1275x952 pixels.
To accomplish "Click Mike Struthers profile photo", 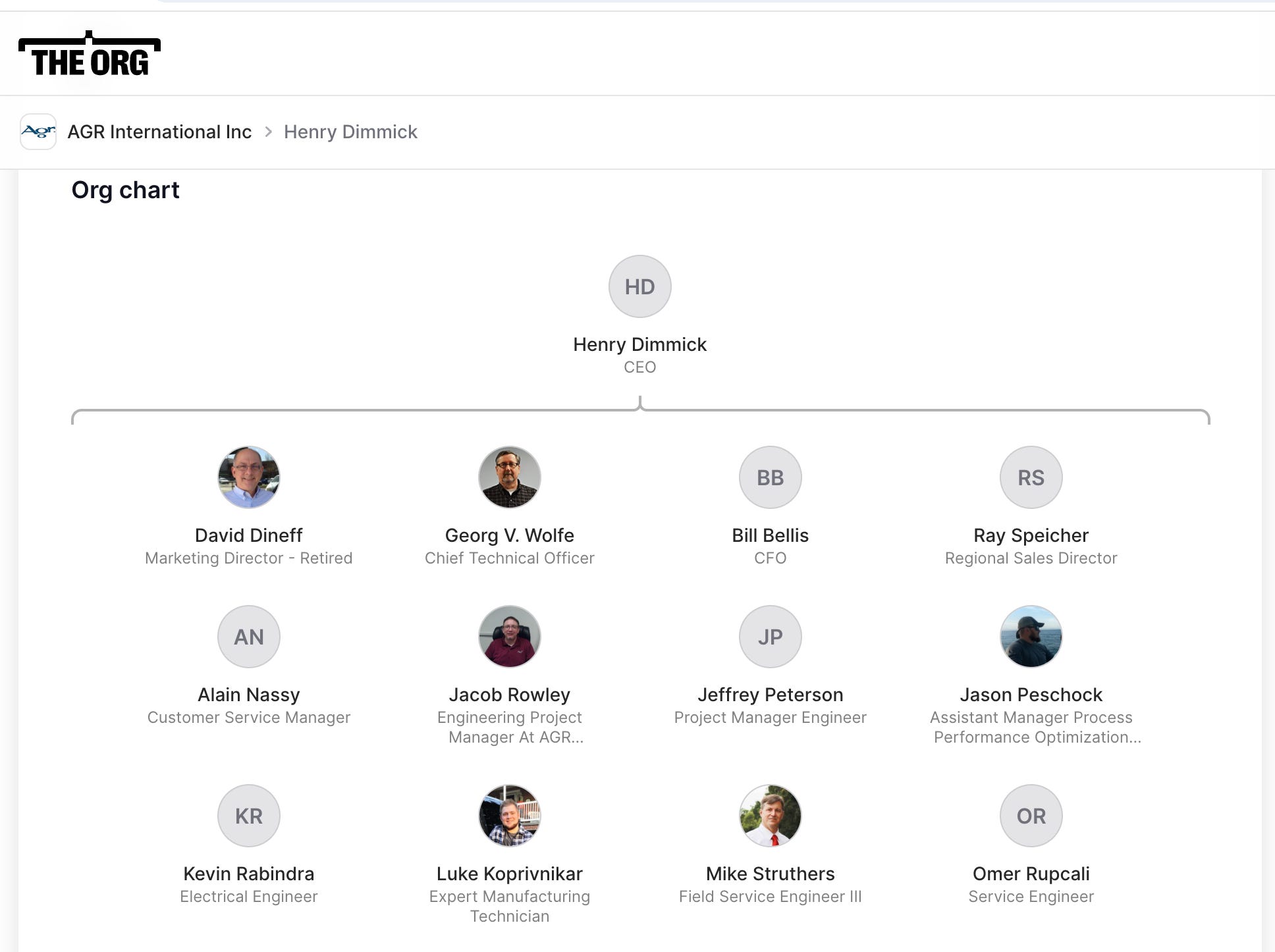I will click(771, 816).
